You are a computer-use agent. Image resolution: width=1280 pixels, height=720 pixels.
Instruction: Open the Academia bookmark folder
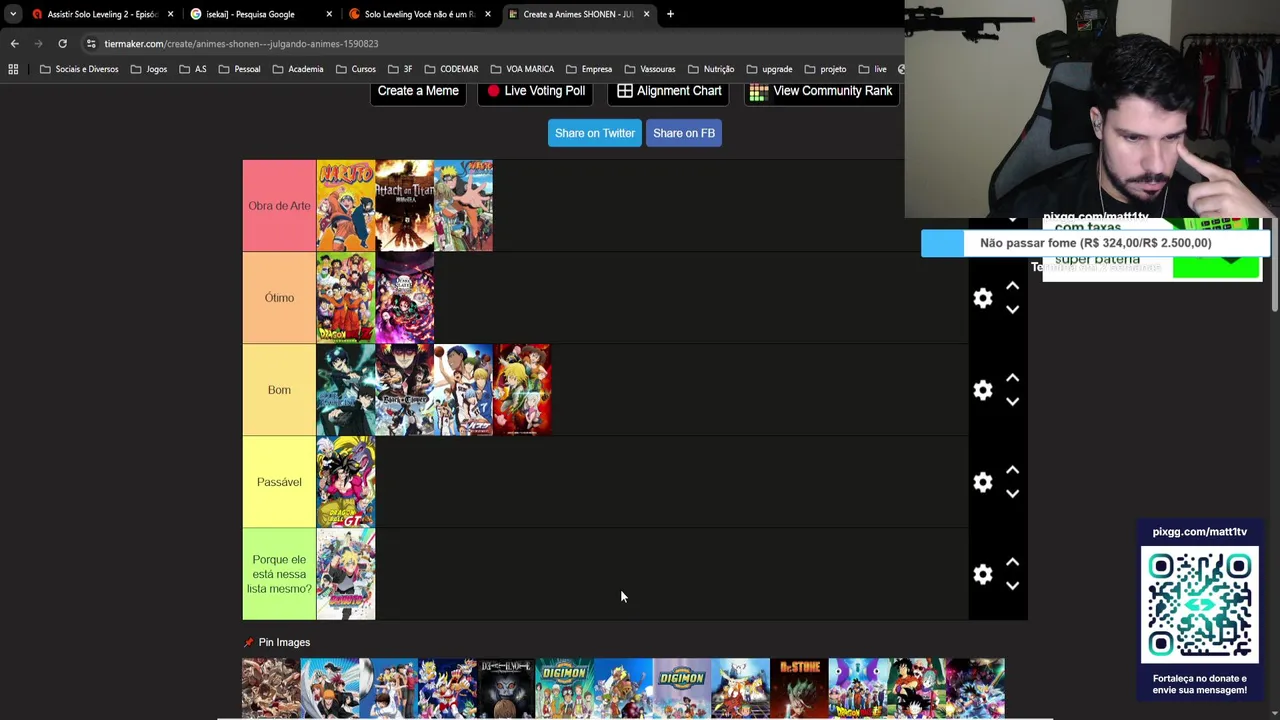[x=297, y=69]
